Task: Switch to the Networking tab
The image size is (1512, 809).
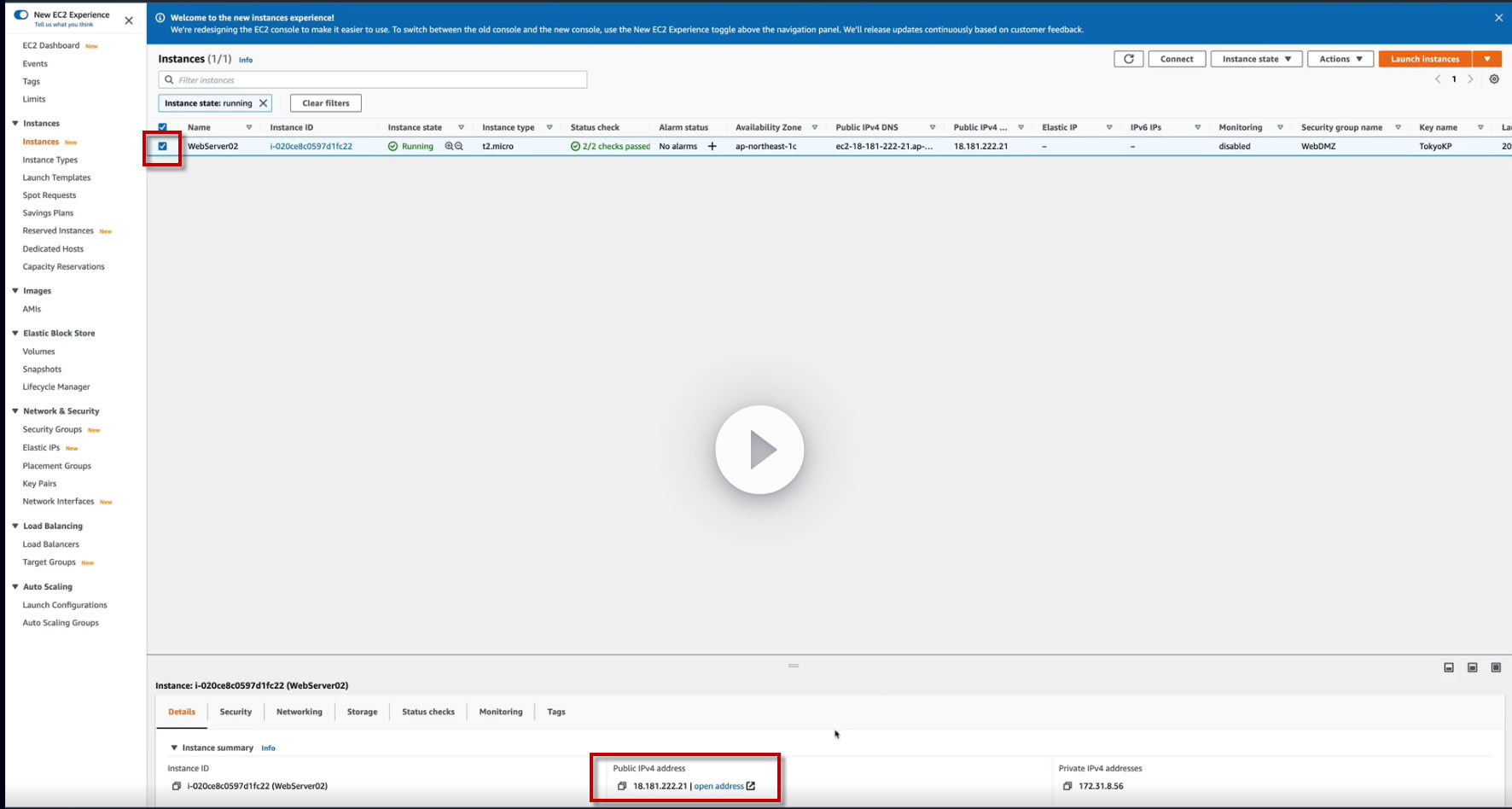Action: (299, 712)
